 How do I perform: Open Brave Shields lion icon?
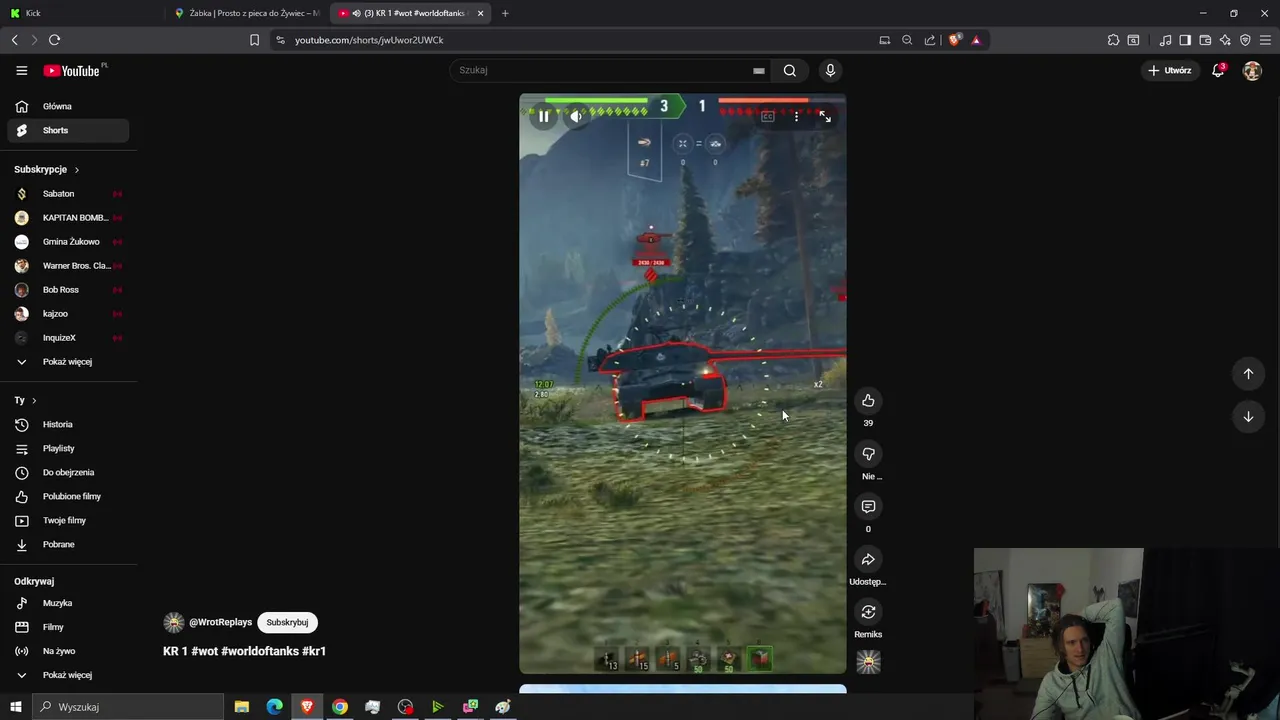(x=954, y=40)
